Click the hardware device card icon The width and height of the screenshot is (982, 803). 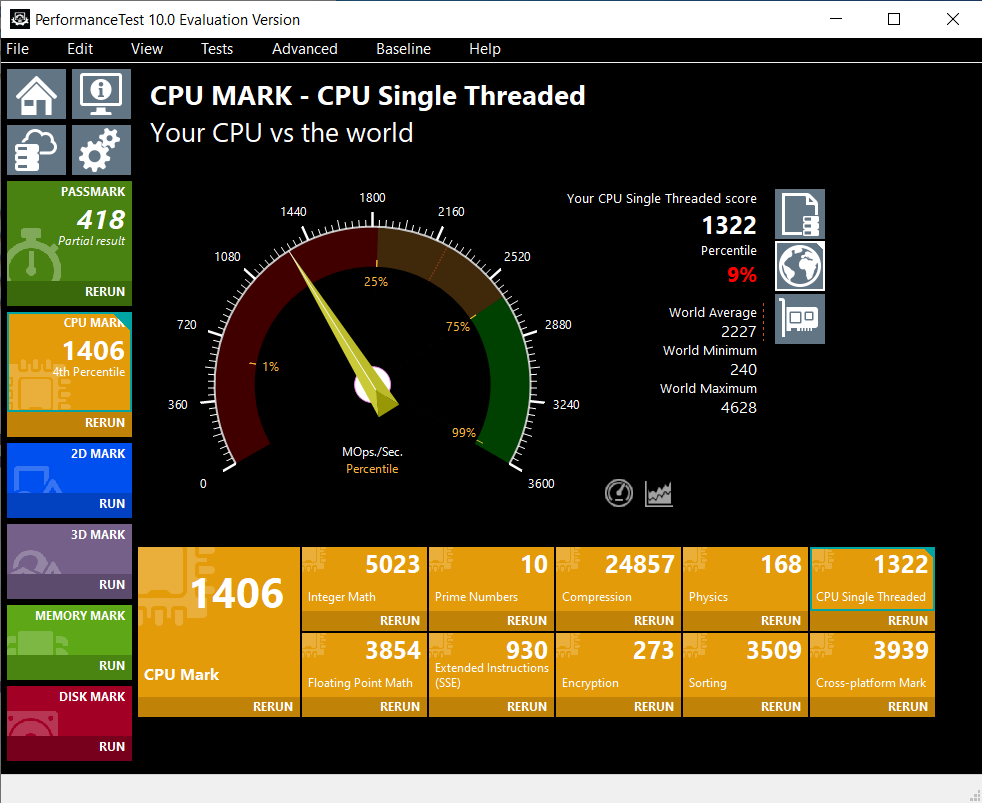(x=799, y=318)
